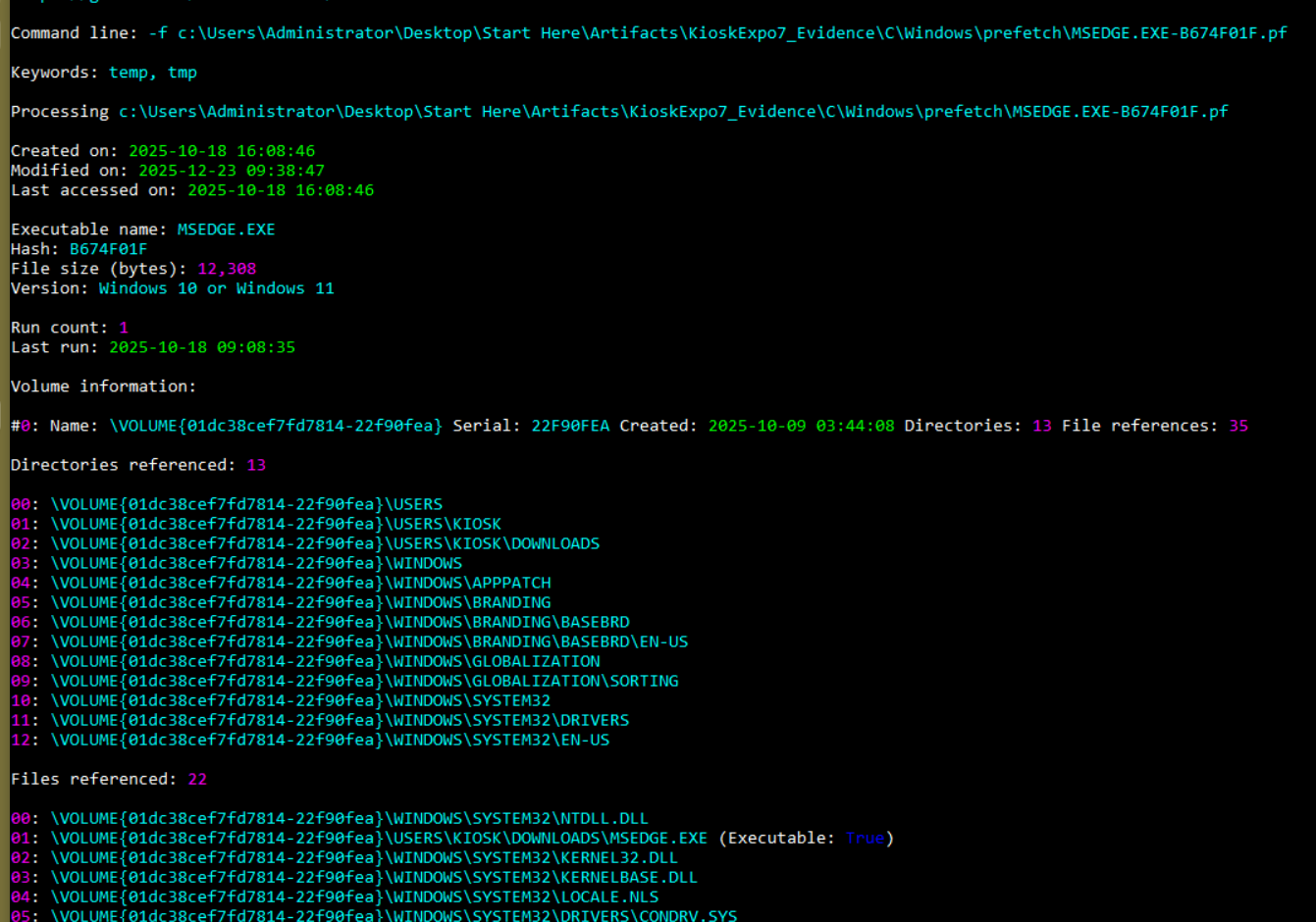
Task: Select directory entry 06 BRANDING\BASEBRD
Action: [320, 622]
